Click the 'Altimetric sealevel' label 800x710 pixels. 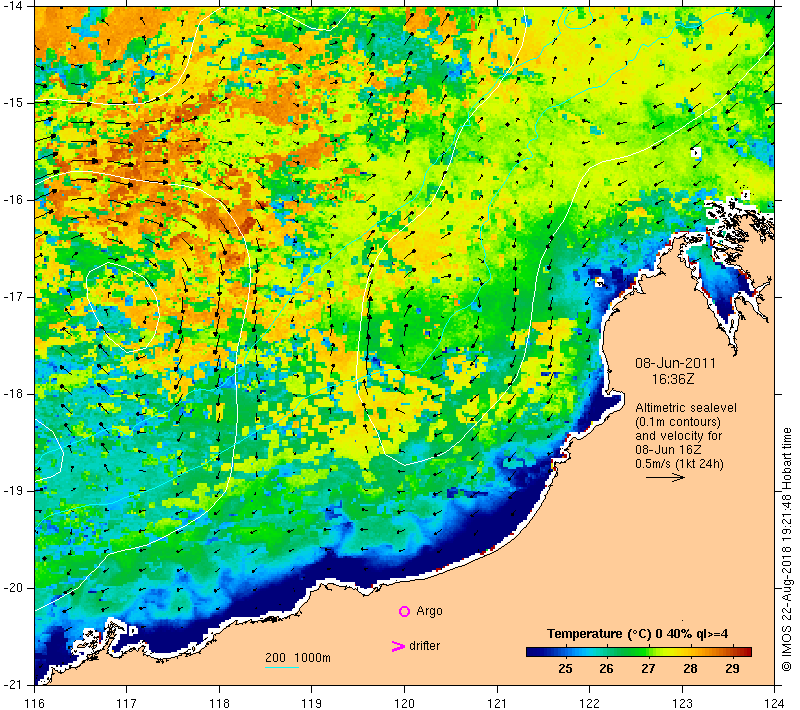pyautogui.click(x=686, y=408)
